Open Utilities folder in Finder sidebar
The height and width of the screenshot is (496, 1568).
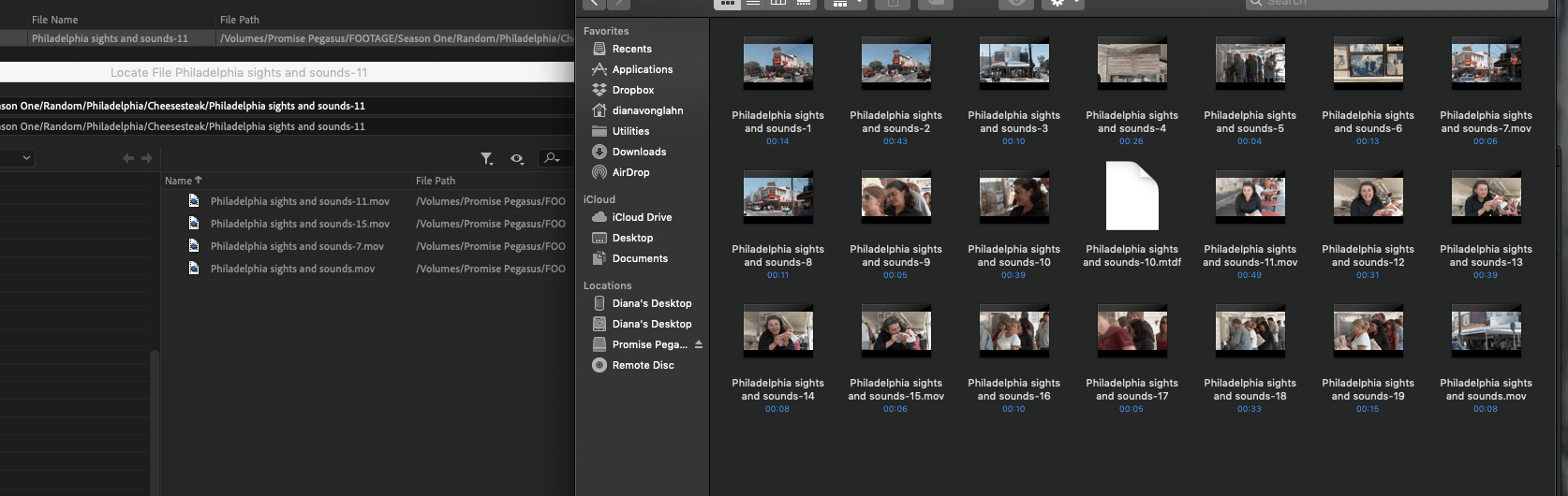[x=630, y=131]
